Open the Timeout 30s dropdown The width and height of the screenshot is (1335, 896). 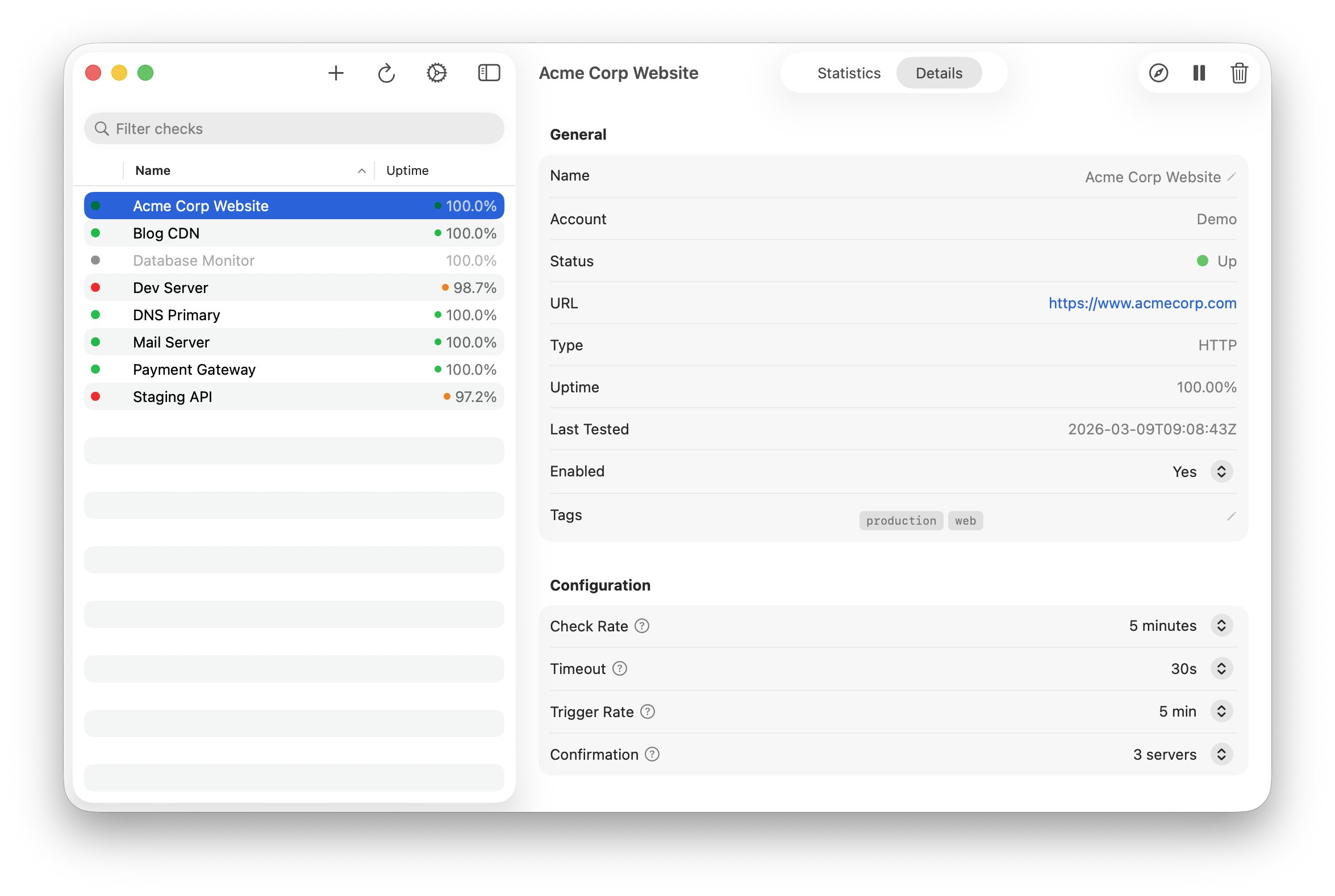(x=1221, y=668)
